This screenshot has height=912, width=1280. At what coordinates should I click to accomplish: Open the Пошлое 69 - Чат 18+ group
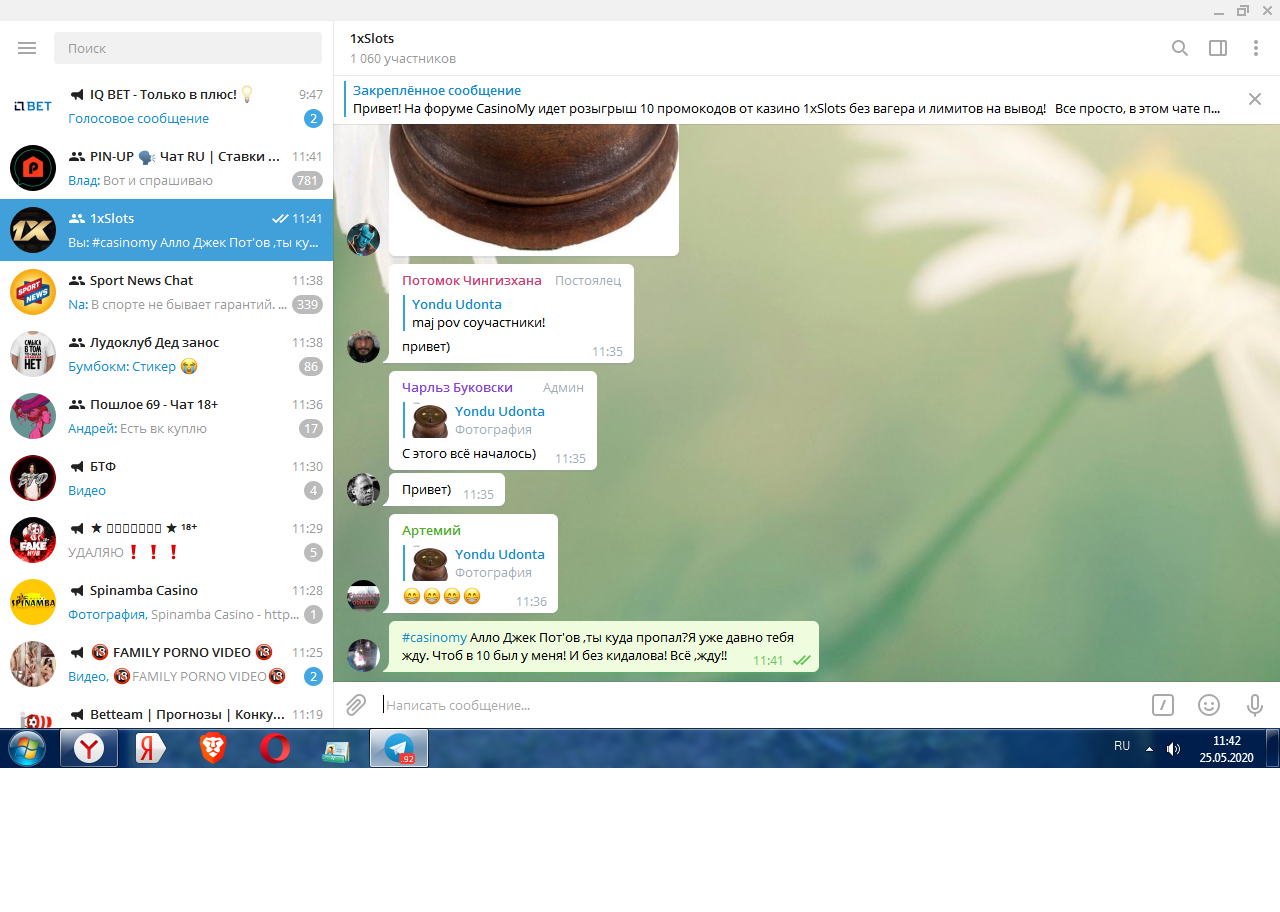(166, 416)
